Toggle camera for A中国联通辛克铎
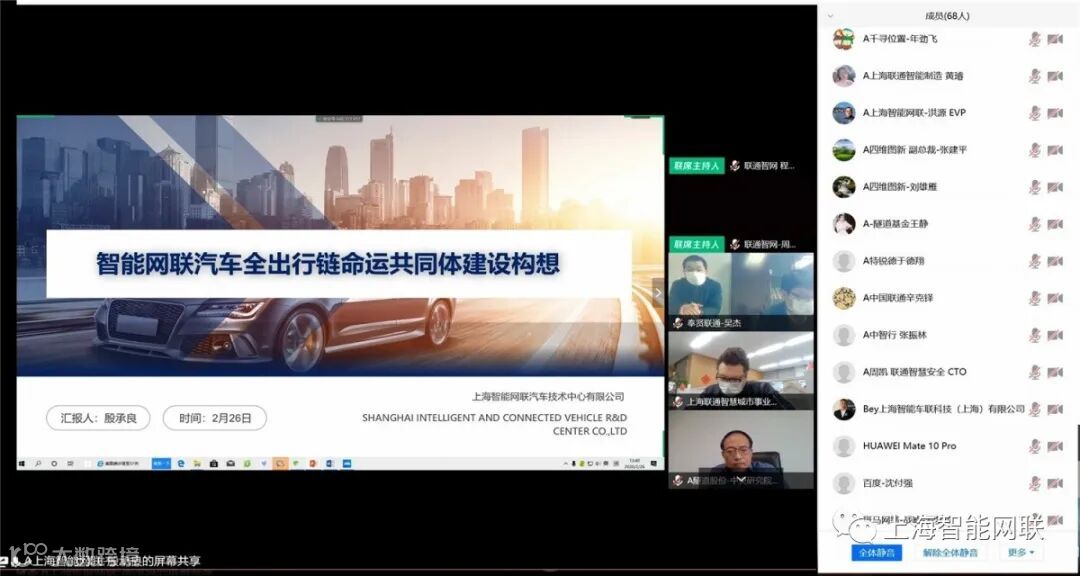 [x=1055, y=298]
